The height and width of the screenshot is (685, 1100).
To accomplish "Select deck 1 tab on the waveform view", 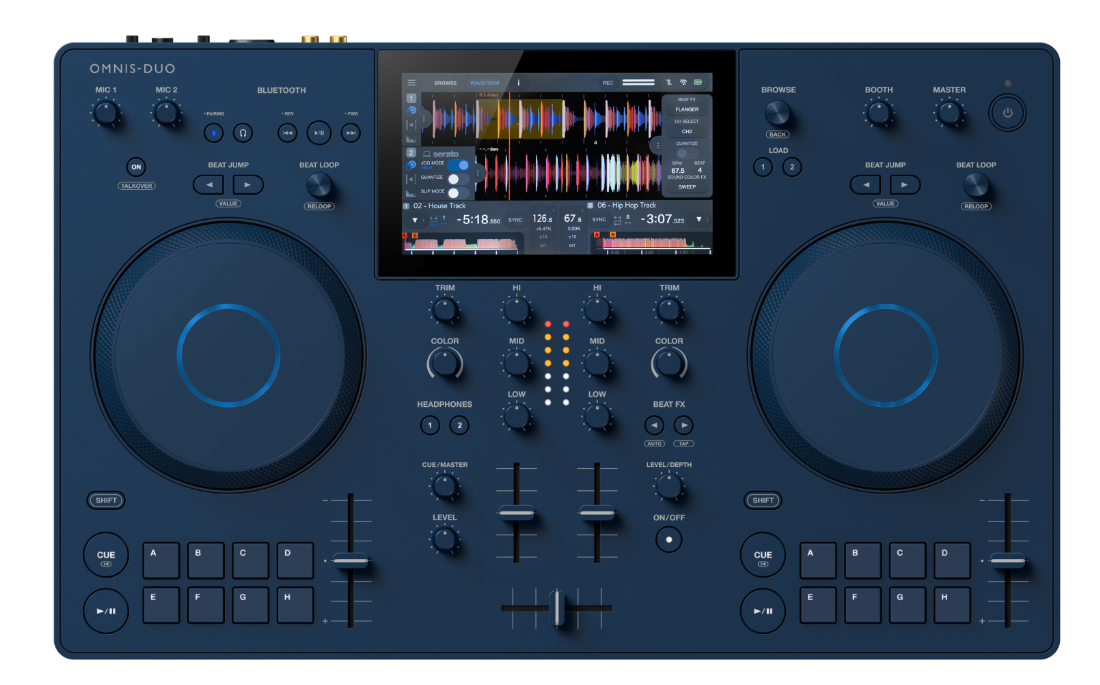I will [411, 98].
